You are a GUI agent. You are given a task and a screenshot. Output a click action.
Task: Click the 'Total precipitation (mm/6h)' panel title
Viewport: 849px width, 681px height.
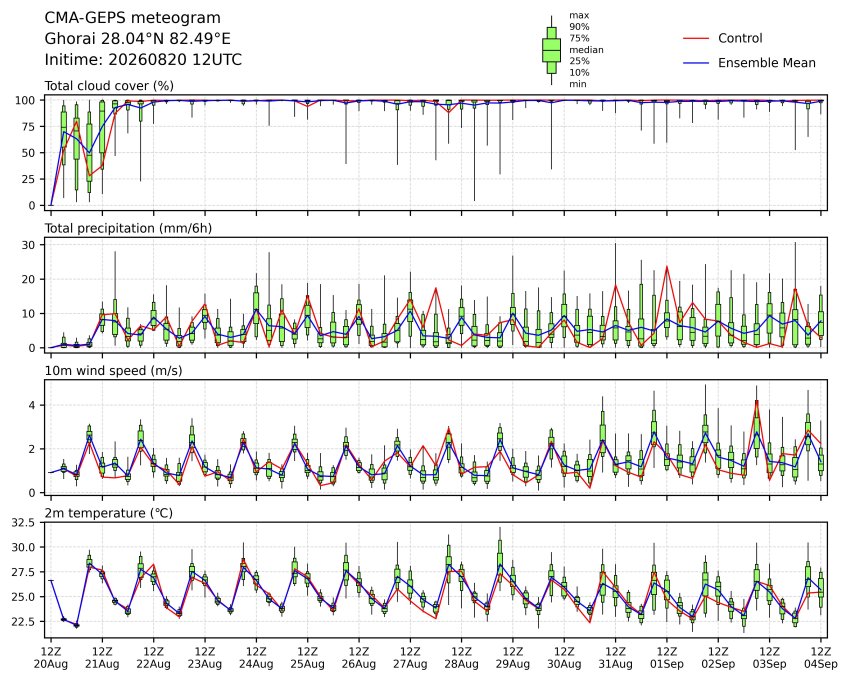click(128, 228)
